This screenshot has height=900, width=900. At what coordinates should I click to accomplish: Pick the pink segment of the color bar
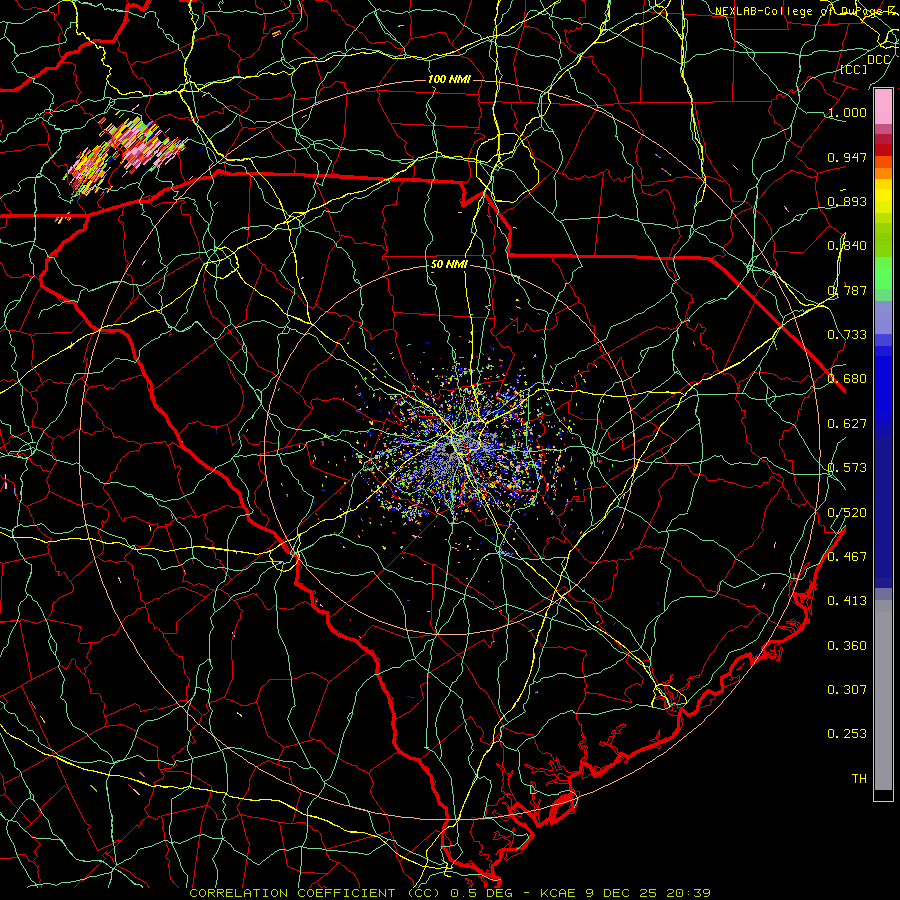pos(883,107)
